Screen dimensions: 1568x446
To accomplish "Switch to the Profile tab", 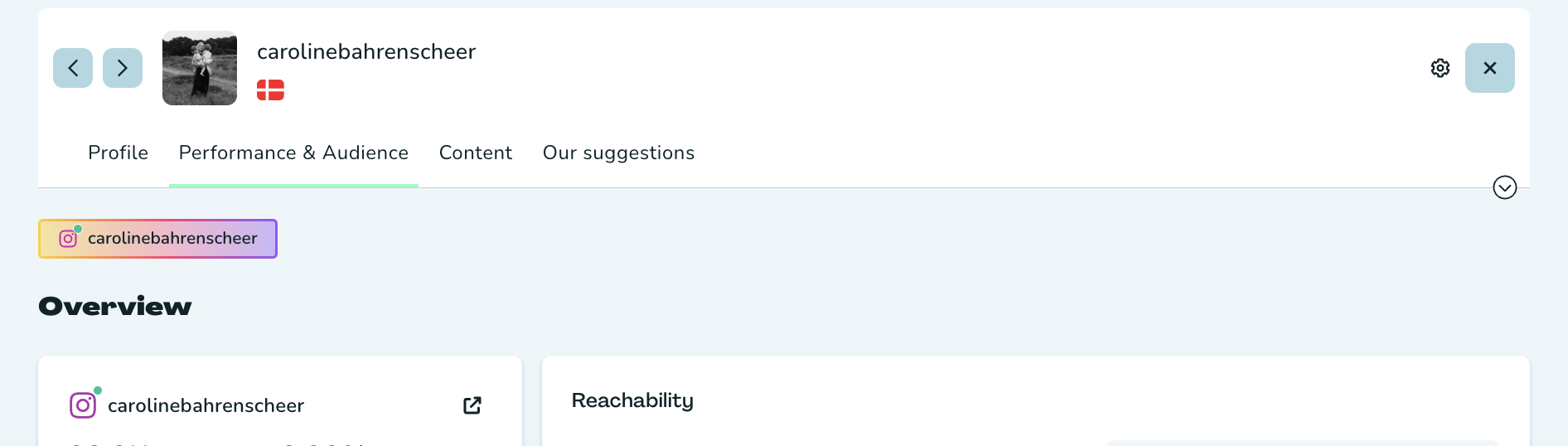I will point(118,153).
